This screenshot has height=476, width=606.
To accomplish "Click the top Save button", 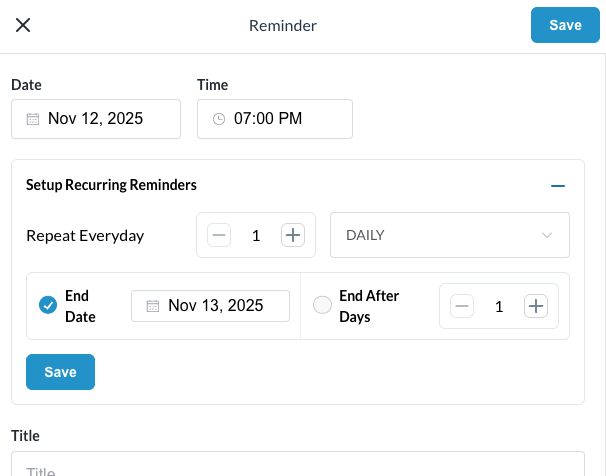I will (x=565, y=25).
